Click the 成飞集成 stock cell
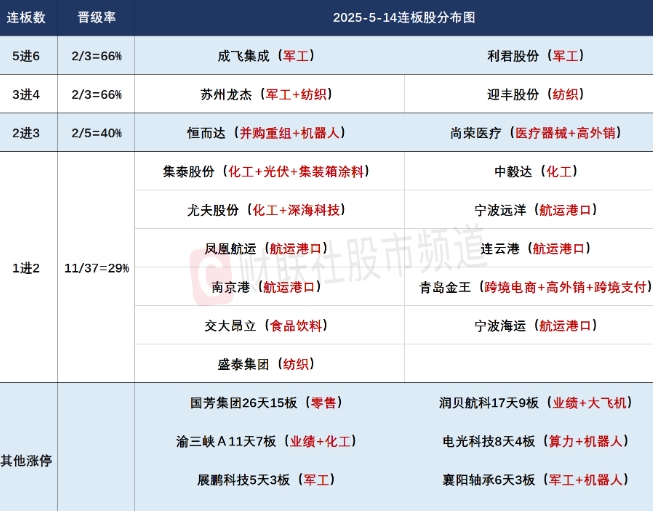This screenshot has height=511, width=653. pos(267,56)
